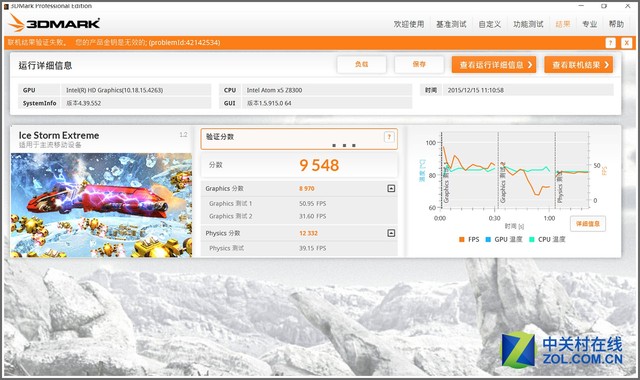Toggle FPS legend entry in chart
640x380 pixels.
click(x=469, y=239)
